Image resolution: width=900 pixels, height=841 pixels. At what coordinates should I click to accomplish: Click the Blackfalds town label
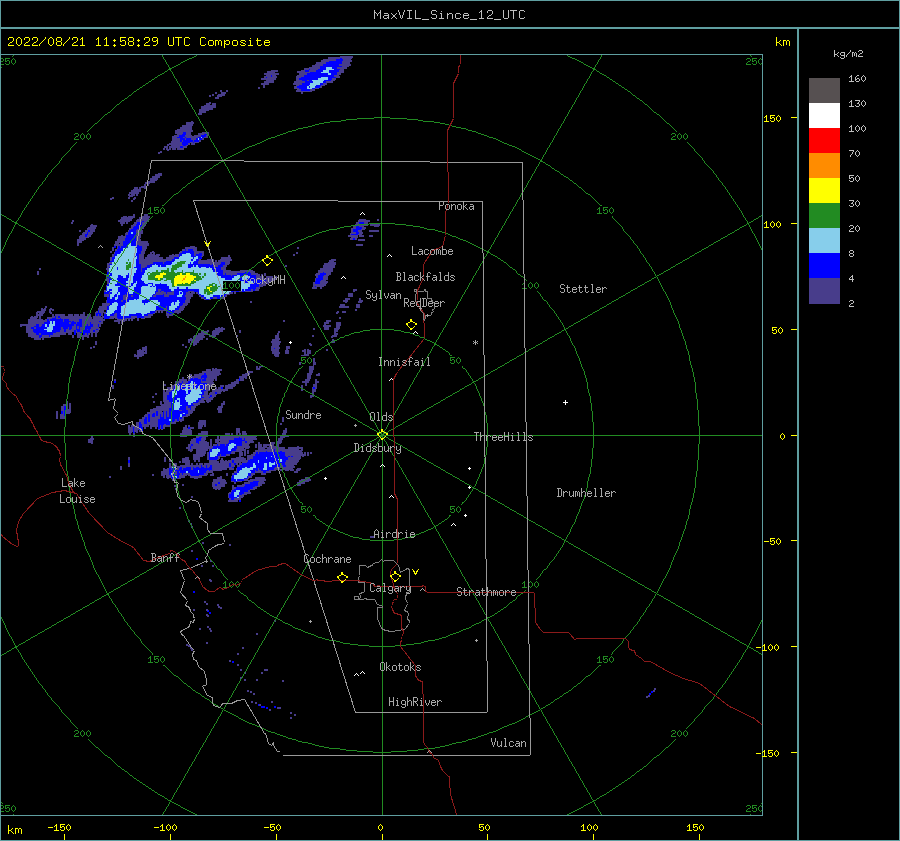pos(425,277)
